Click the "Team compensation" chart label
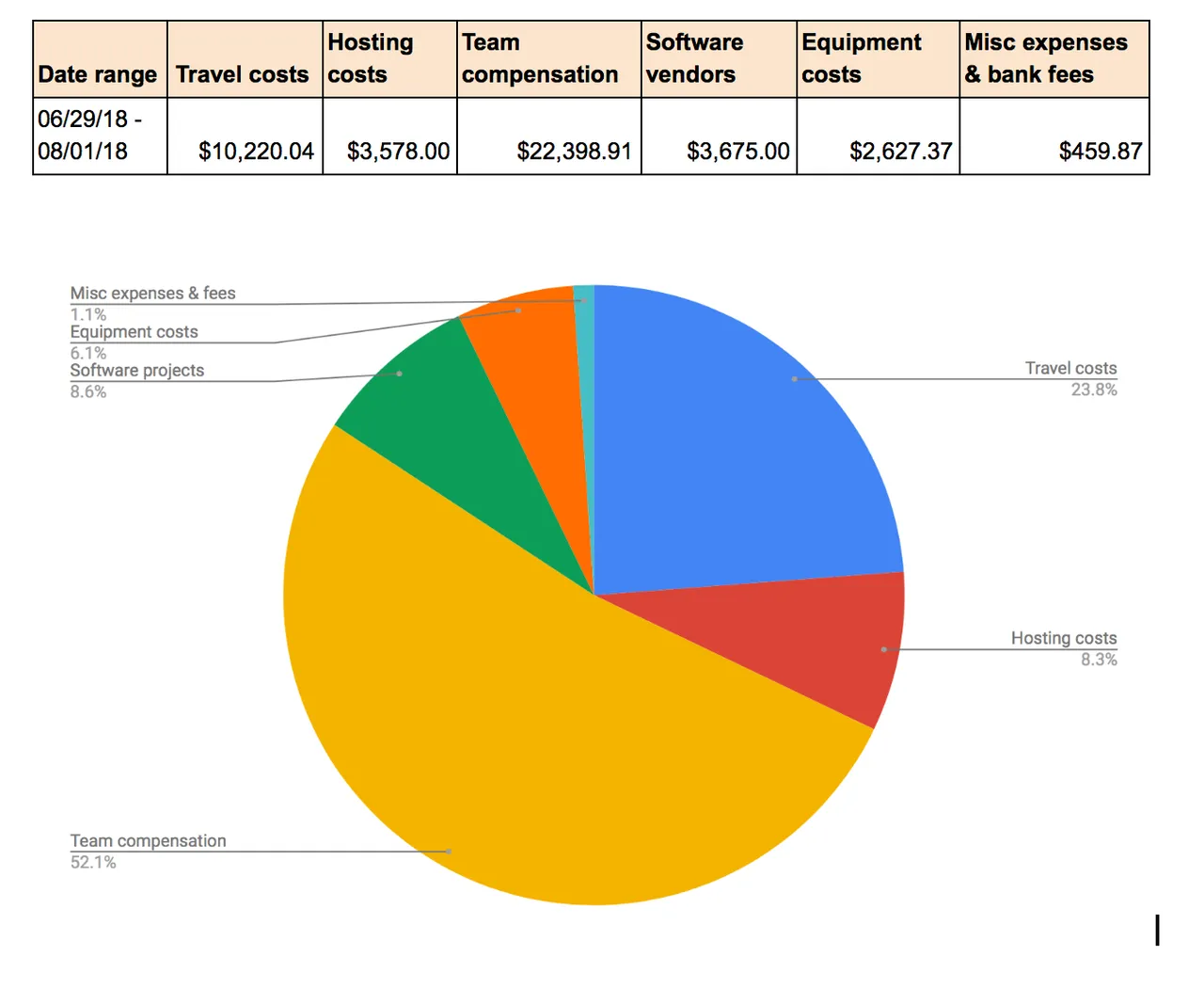This screenshot has width=1204, height=1004. (148, 841)
